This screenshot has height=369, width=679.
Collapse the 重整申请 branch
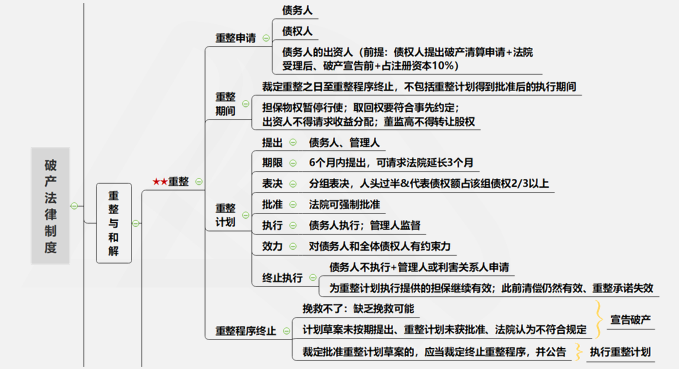click(266, 38)
